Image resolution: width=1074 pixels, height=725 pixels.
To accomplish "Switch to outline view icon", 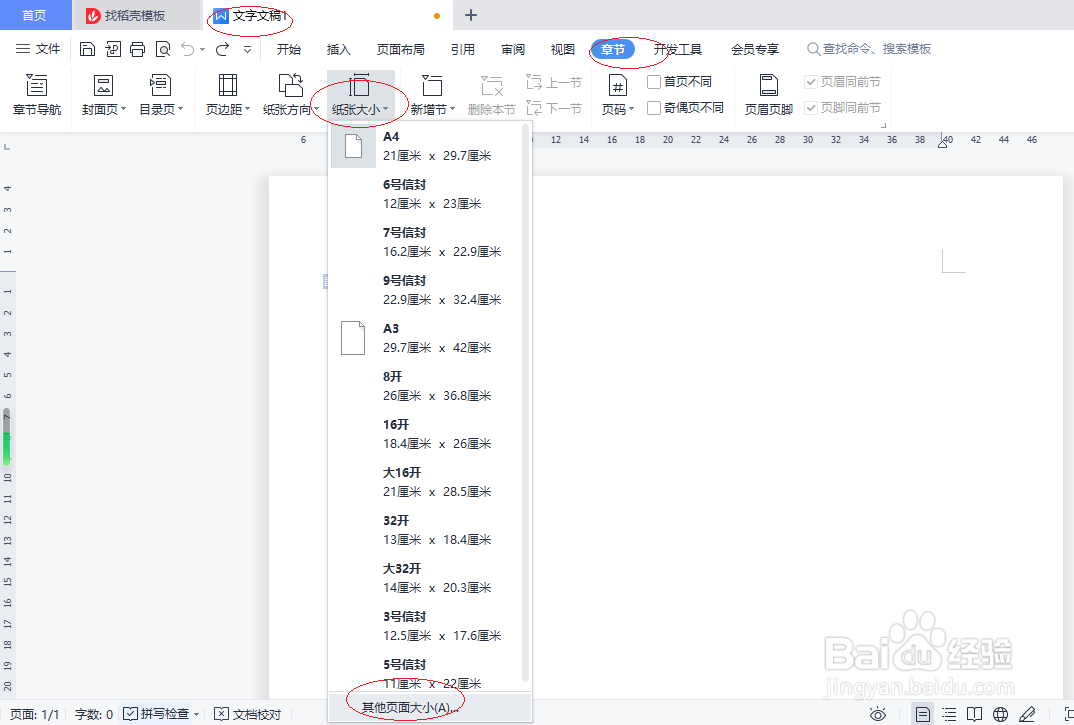I will (949, 714).
